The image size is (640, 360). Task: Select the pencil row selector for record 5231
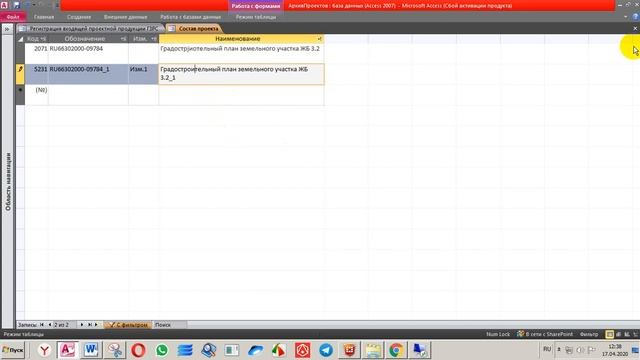click(20, 74)
